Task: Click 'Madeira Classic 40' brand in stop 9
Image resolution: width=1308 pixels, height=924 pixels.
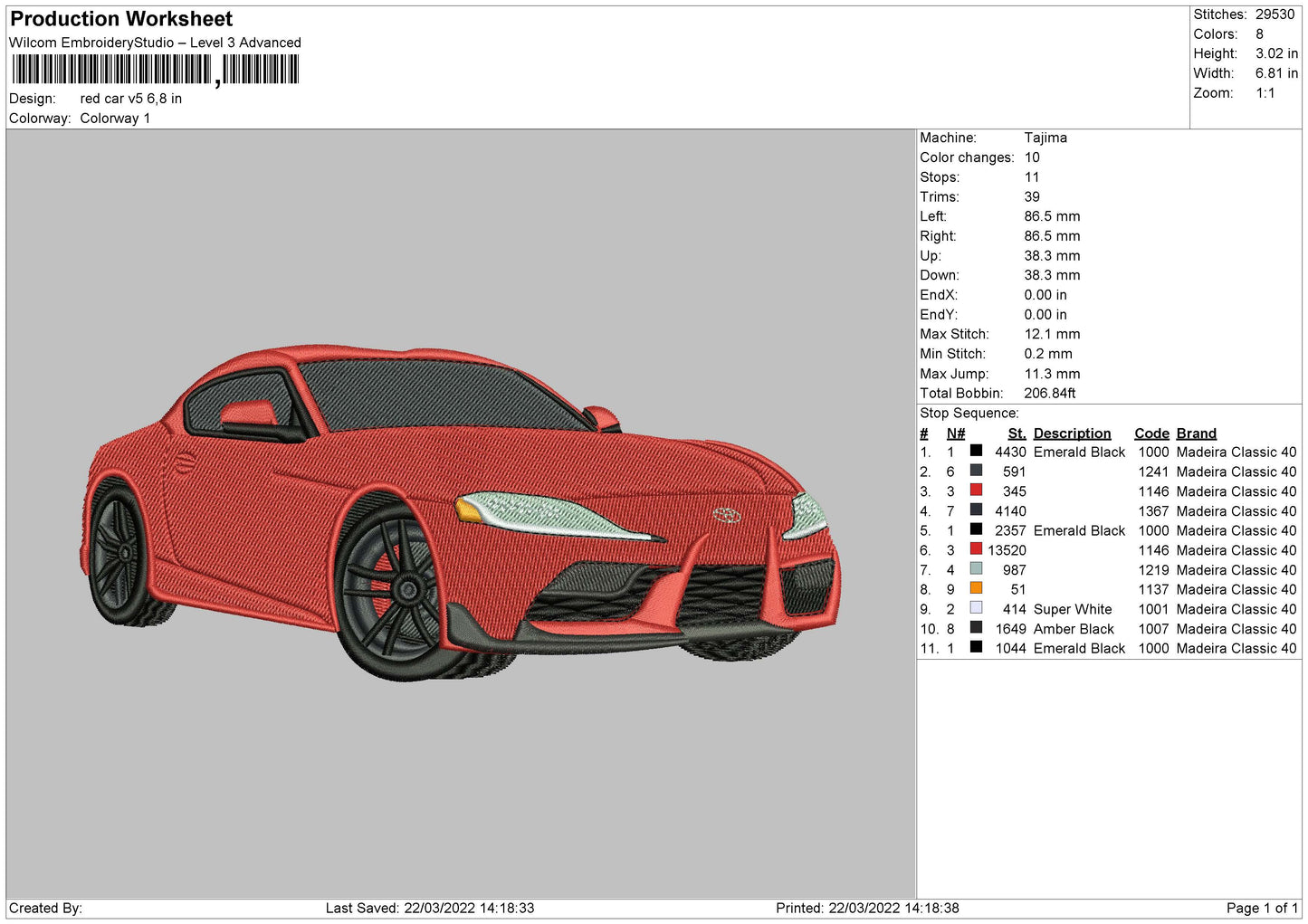Action: (x=1236, y=610)
